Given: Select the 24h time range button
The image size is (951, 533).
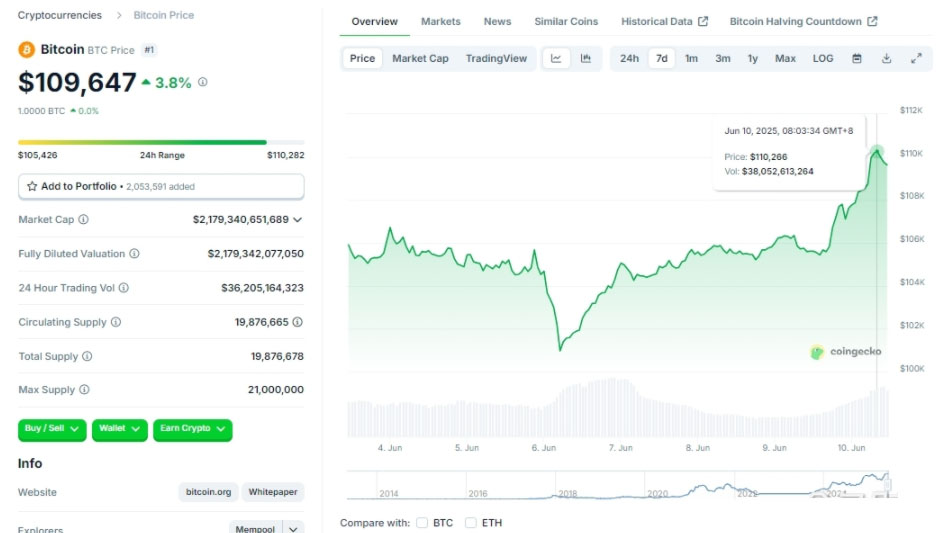Looking at the screenshot, I should click(629, 58).
